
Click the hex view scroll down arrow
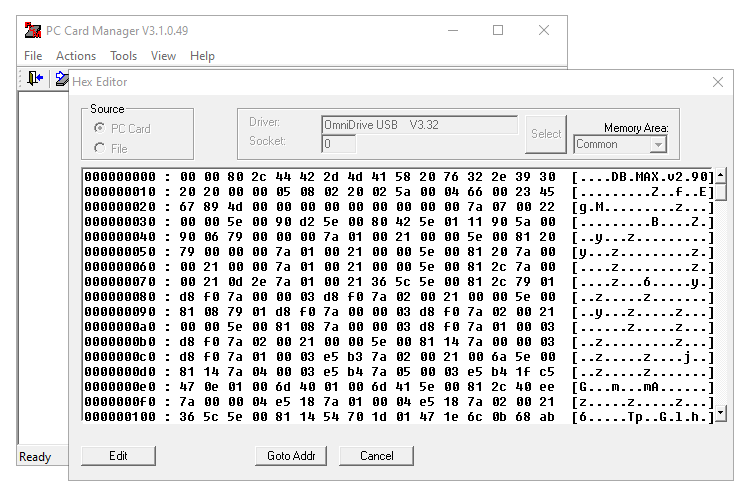pyautogui.click(x=721, y=412)
